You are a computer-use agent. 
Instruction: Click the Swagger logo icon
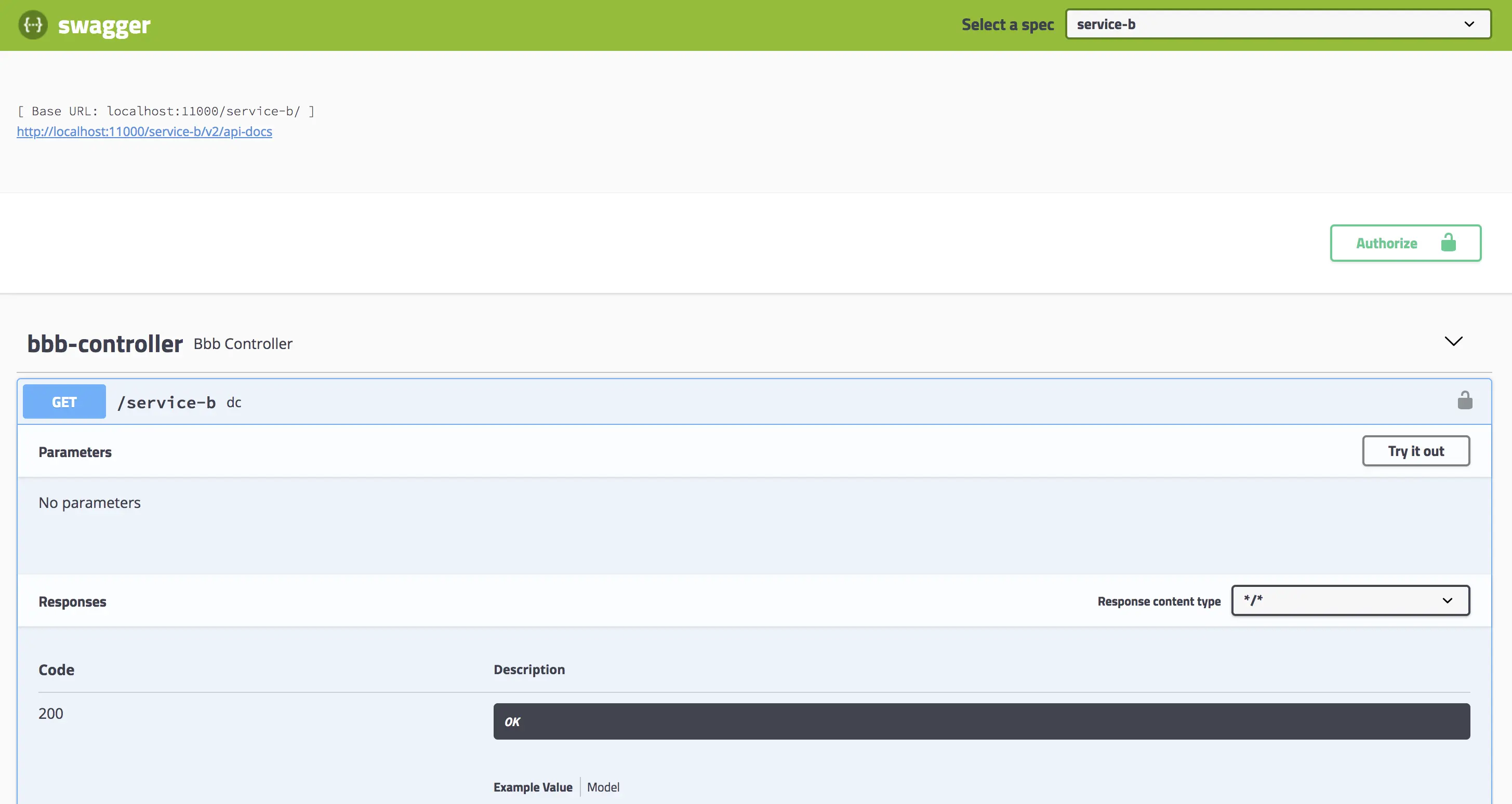[x=33, y=25]
